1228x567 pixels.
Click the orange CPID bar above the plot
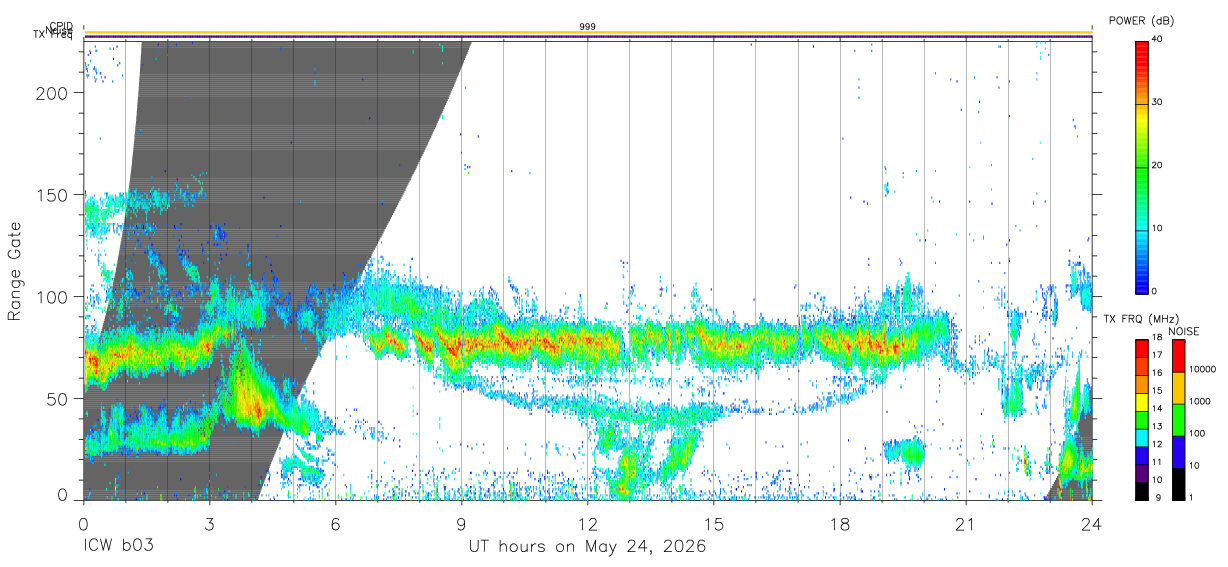587,32
